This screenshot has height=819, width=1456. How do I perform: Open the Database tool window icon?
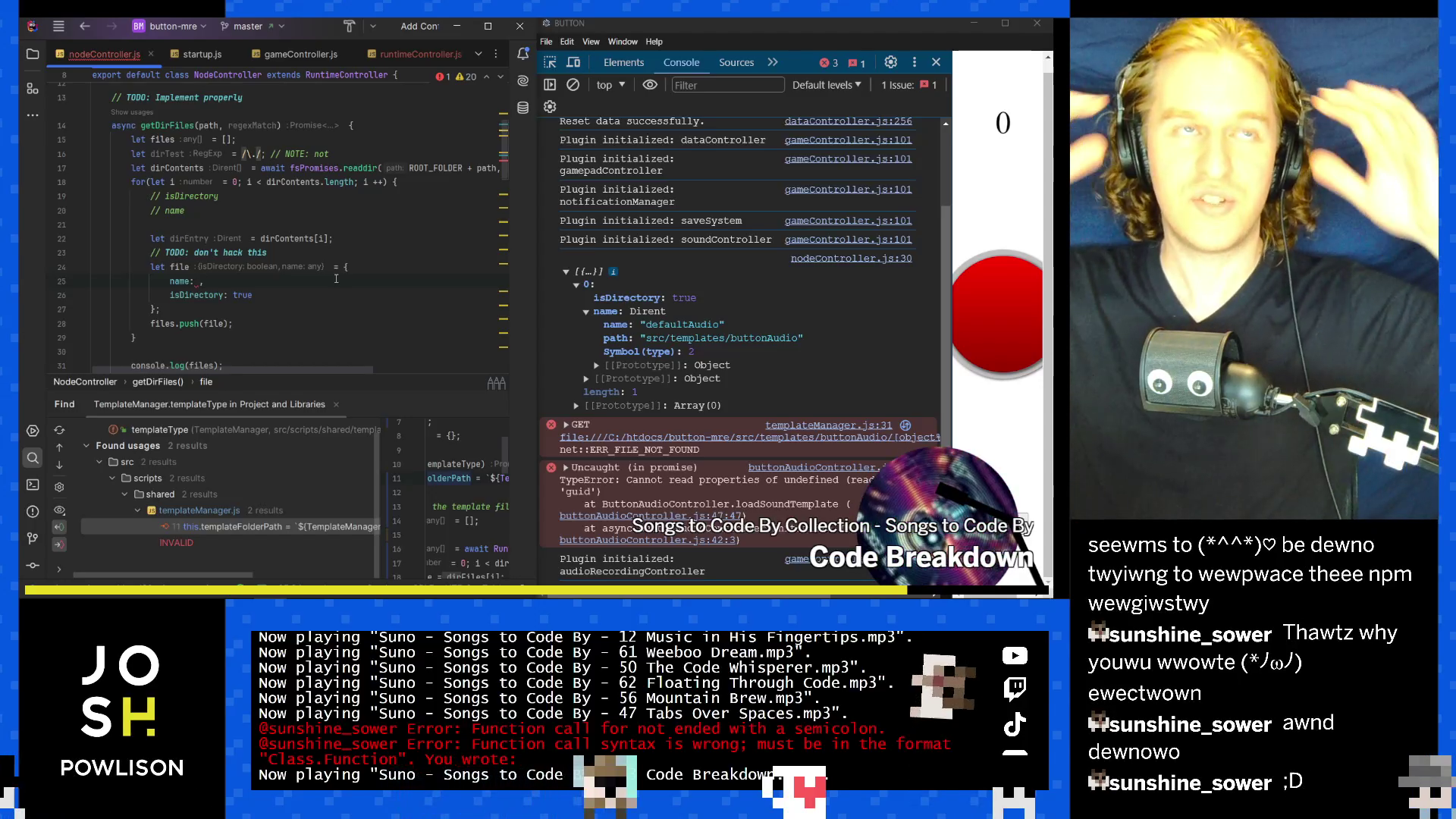[x=522, y=107]
